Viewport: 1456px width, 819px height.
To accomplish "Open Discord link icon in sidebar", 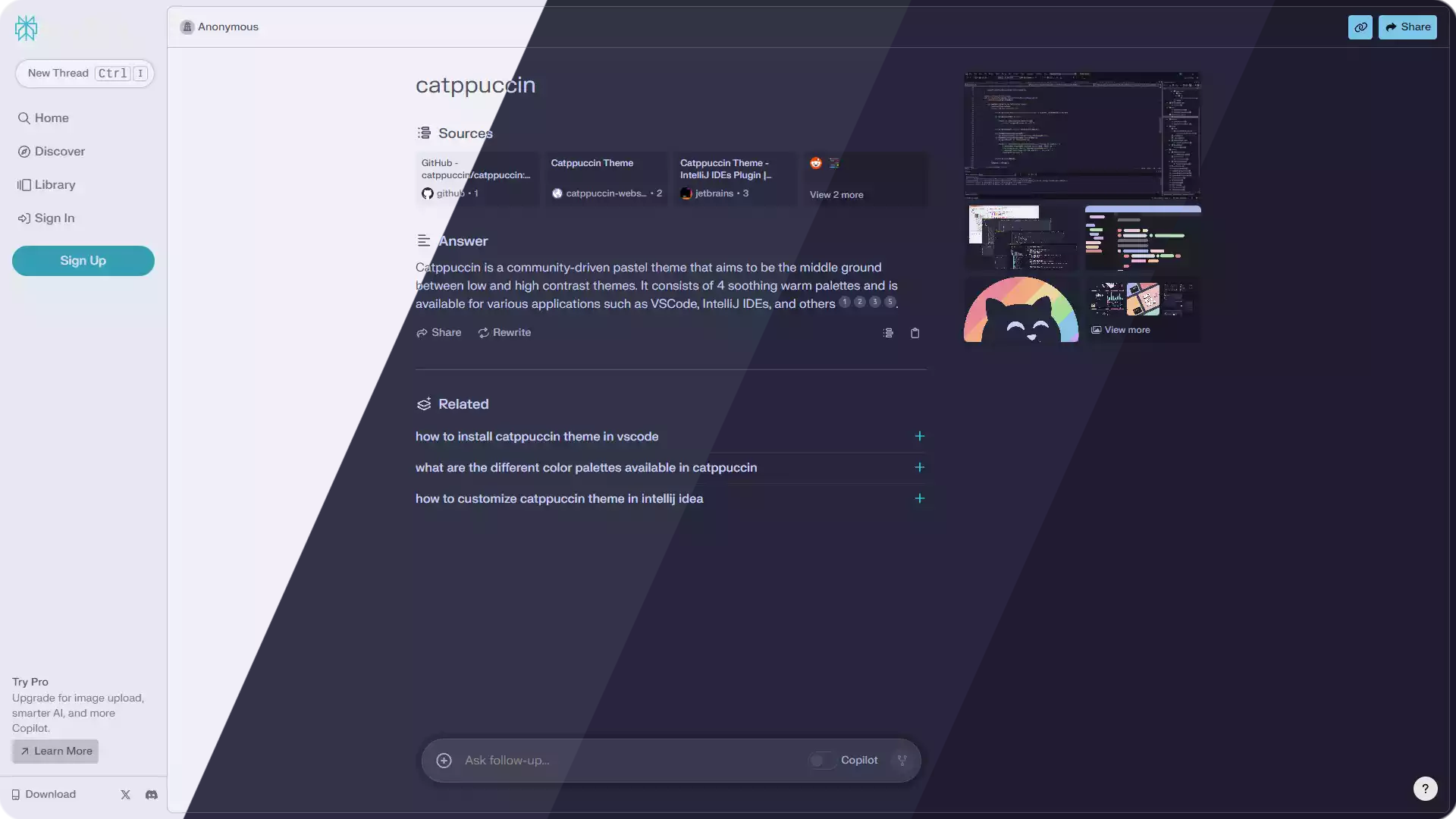I will 152,795.
